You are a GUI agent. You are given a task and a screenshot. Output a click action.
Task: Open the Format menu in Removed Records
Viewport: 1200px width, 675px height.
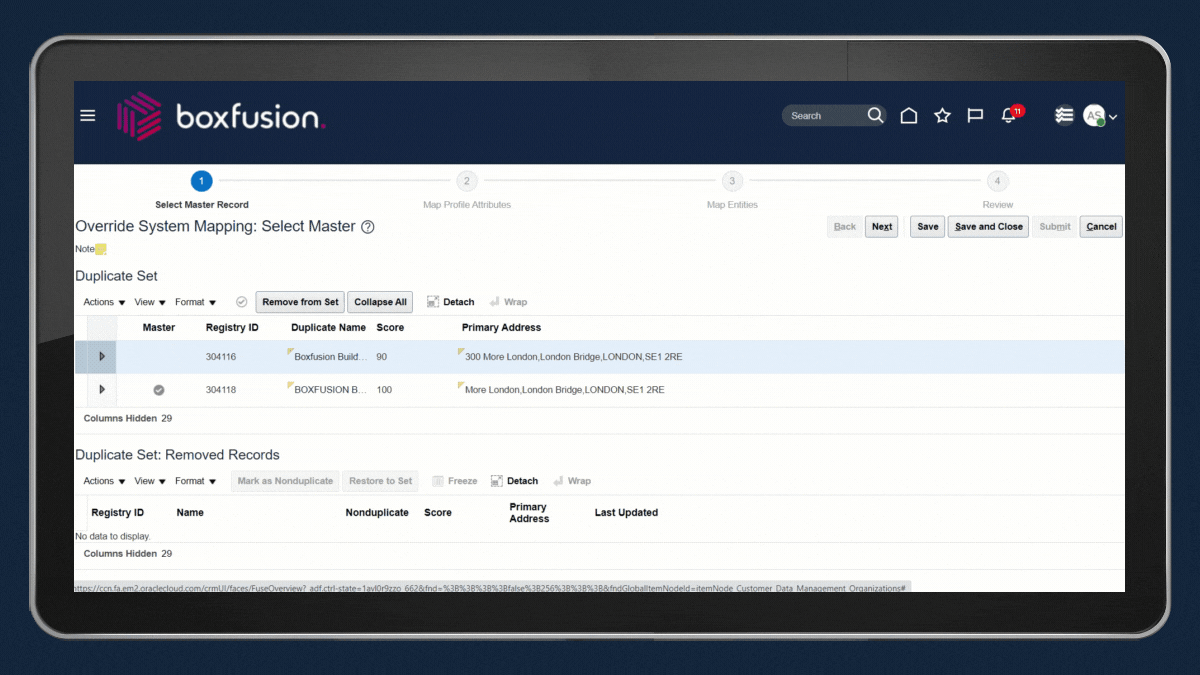pos(195,481)
